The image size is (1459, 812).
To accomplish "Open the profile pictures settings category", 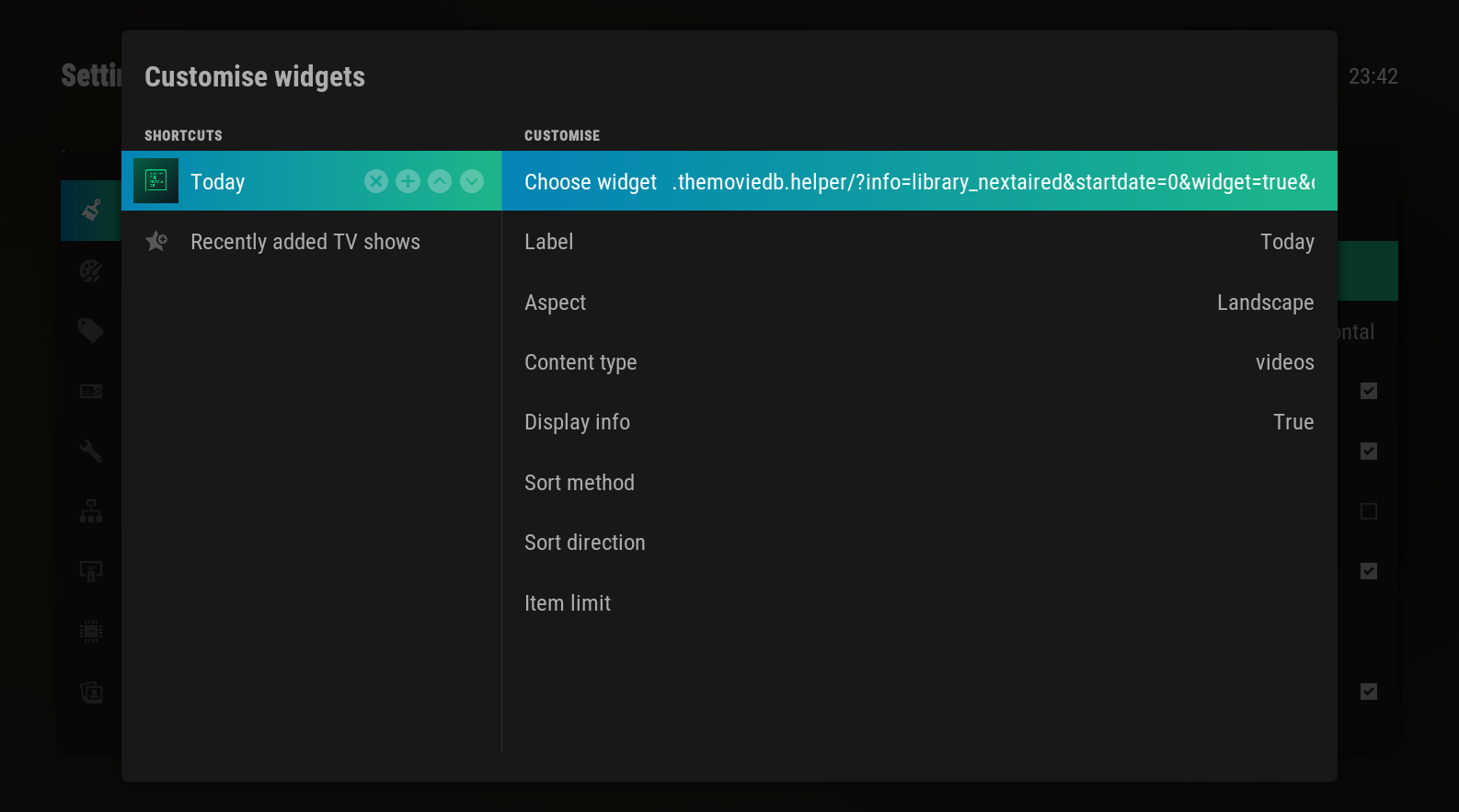I will click(91, 692).
